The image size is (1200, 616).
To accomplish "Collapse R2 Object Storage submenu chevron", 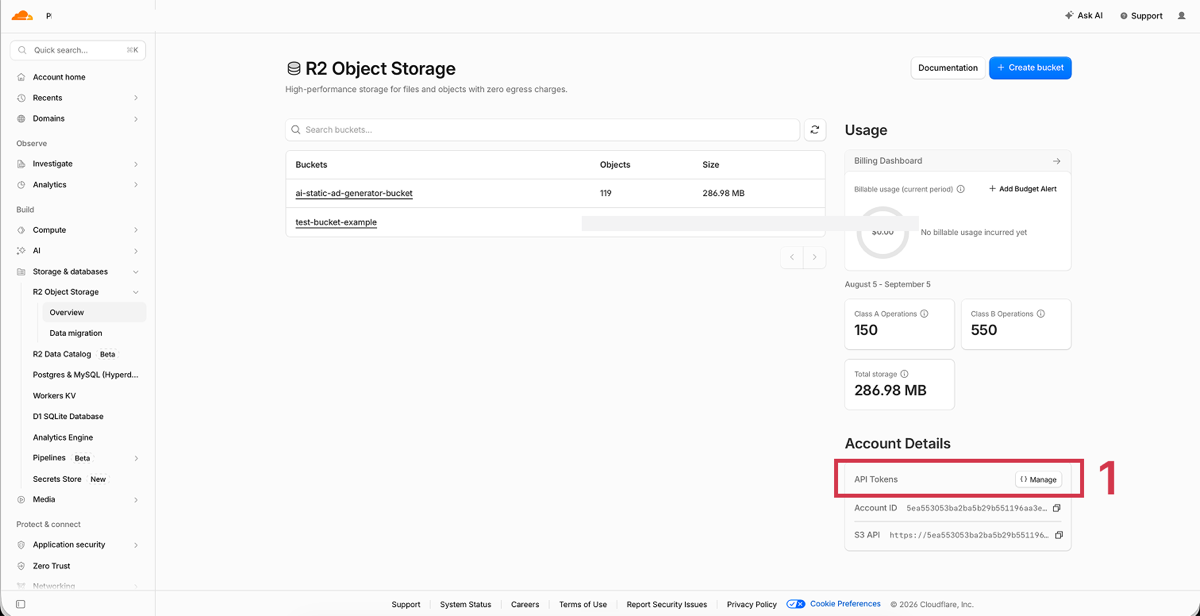I will click(136, 292).
